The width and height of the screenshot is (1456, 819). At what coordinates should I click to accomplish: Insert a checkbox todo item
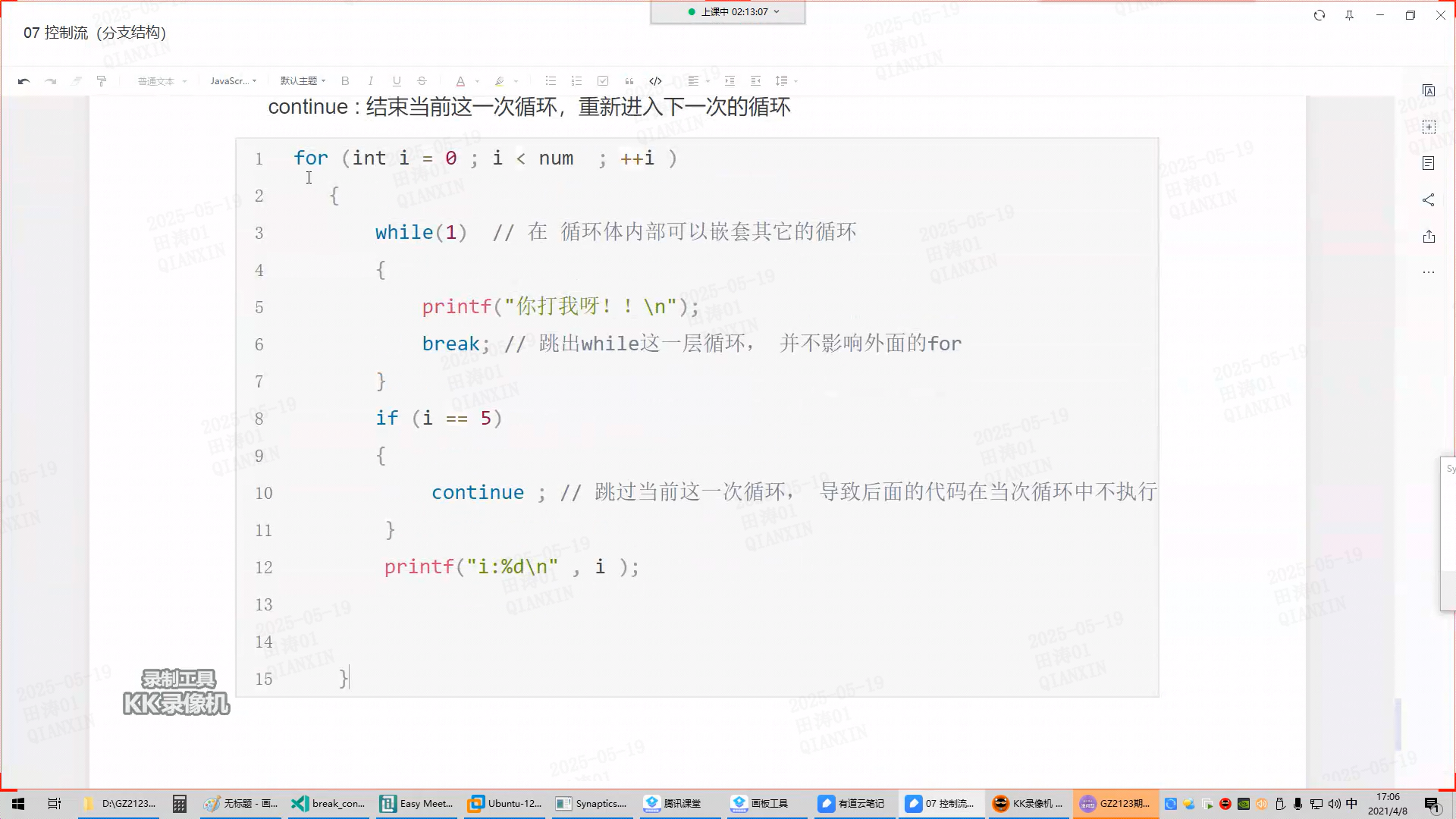click(603, 81)
